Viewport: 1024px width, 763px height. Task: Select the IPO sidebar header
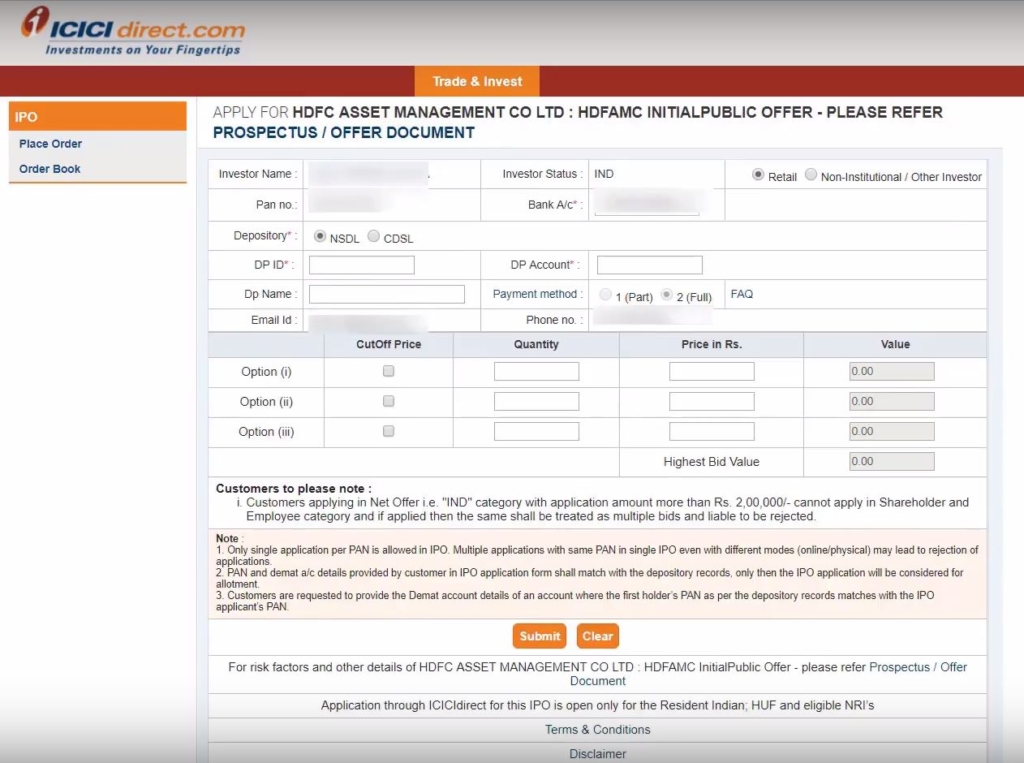(x=98, y=116)
